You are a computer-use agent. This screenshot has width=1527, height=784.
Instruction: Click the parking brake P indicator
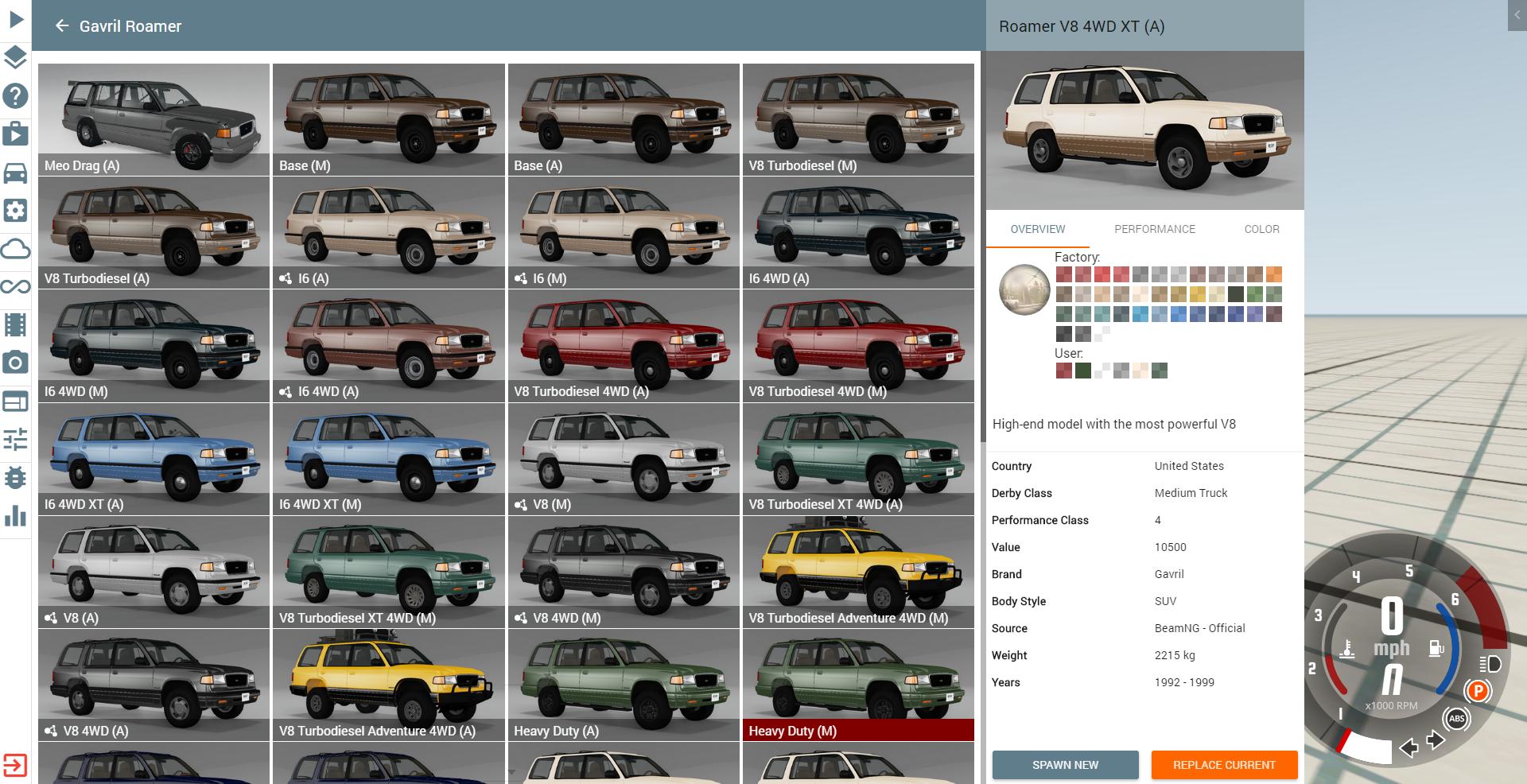1478,690
